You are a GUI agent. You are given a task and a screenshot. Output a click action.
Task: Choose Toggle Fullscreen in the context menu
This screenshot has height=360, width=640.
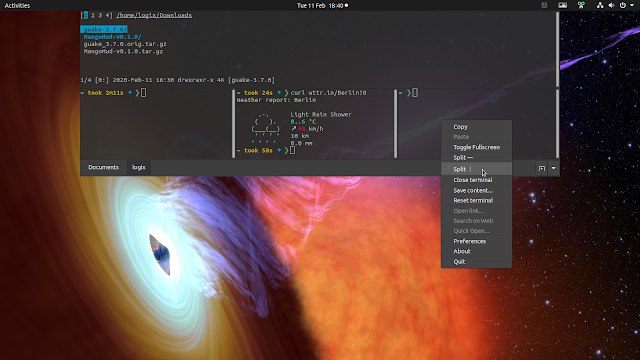pos(476,147)
